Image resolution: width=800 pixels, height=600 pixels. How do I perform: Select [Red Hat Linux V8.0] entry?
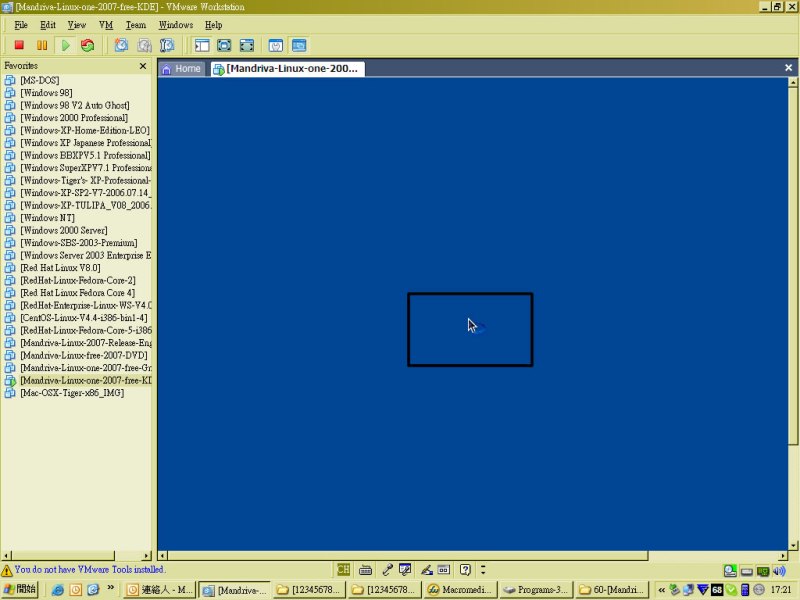coord(60,268)
